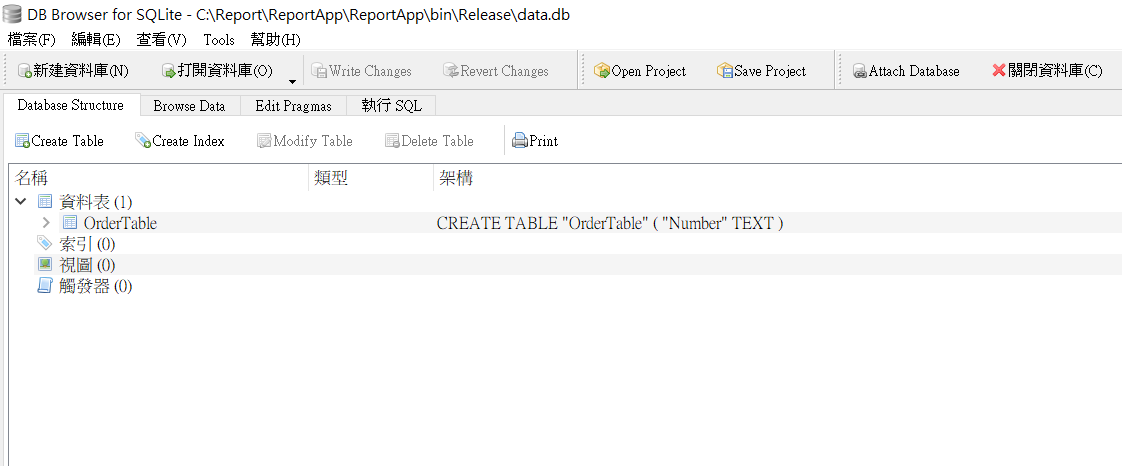Click the Revert Changes icon
The image size is (1122, 466).
coord(451,72)
